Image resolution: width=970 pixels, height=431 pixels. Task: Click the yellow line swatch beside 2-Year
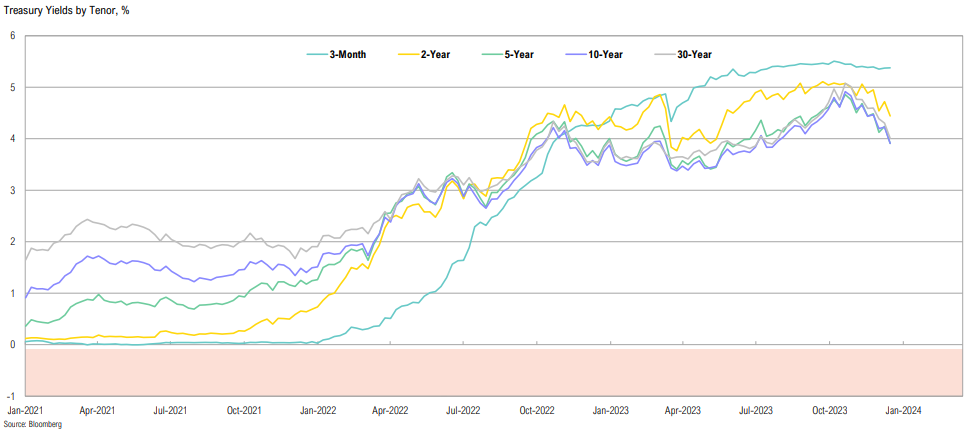[x=410, y=54]
